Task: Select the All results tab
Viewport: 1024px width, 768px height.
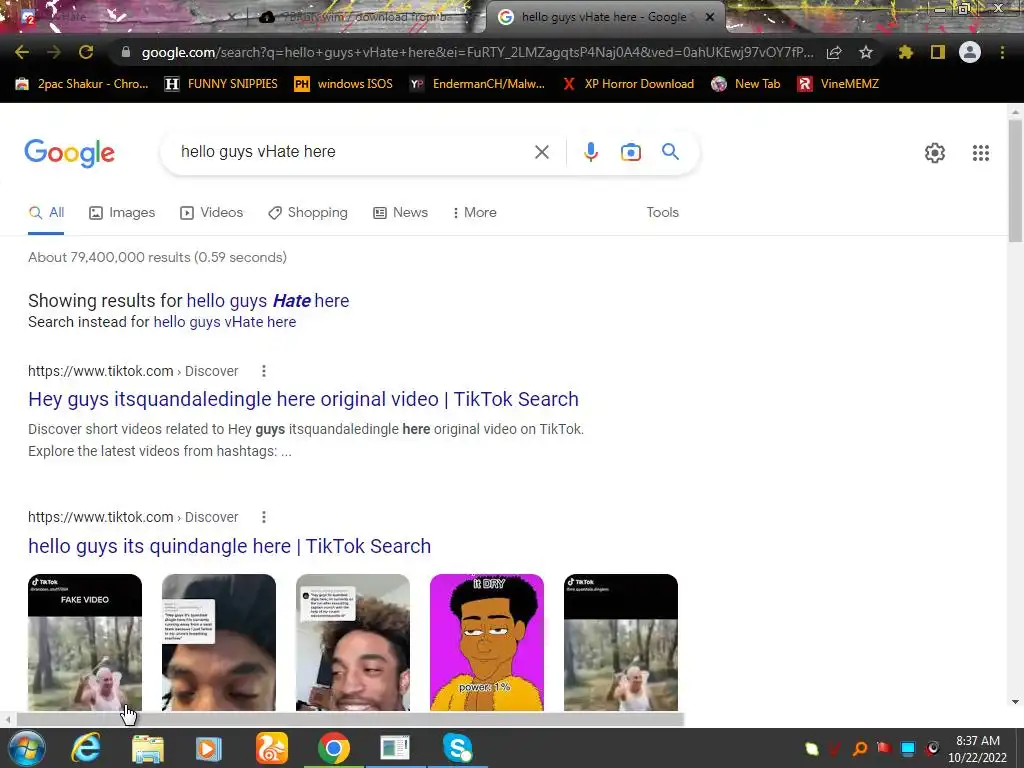Action: coord(46,213)
